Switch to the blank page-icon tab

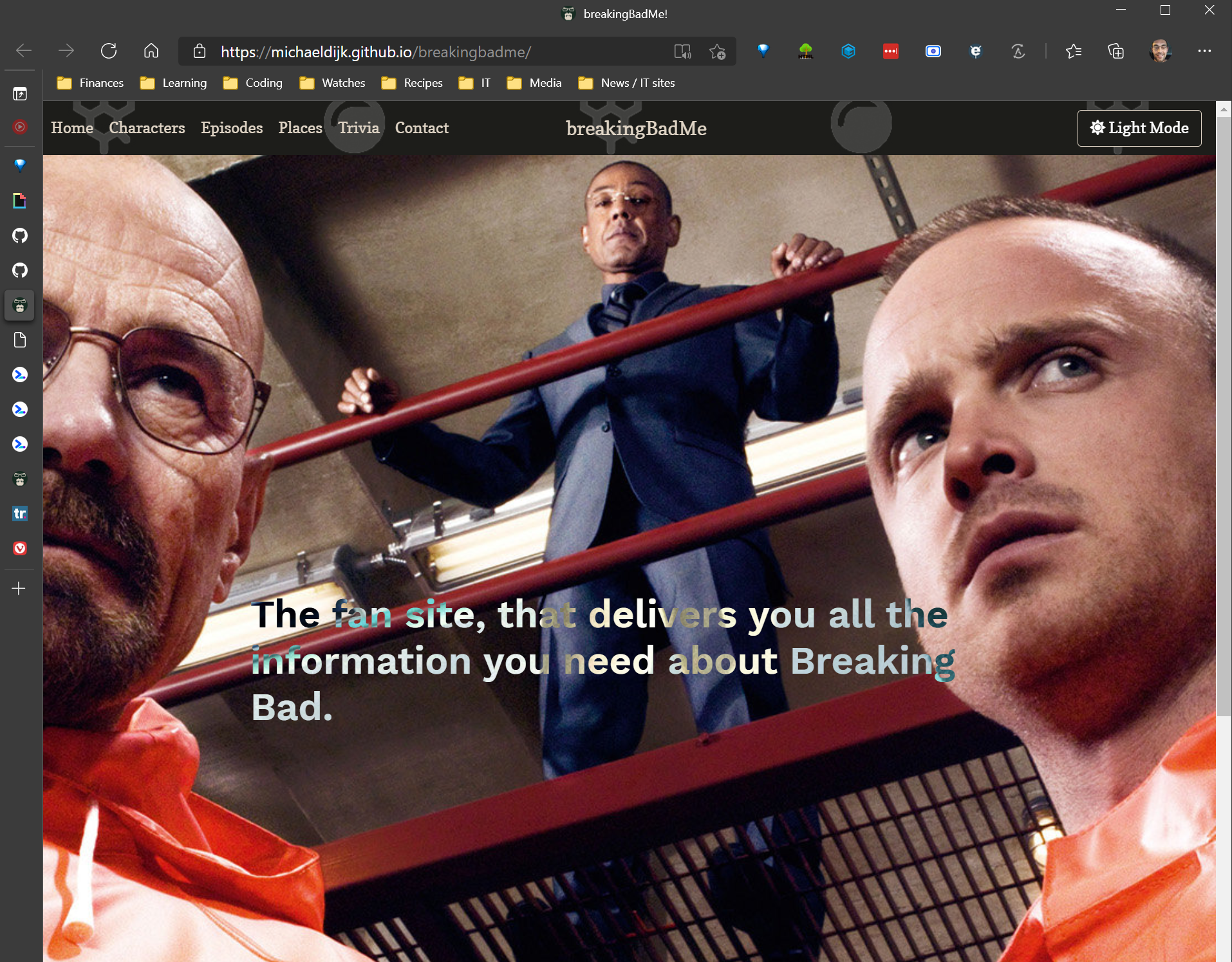20,340
